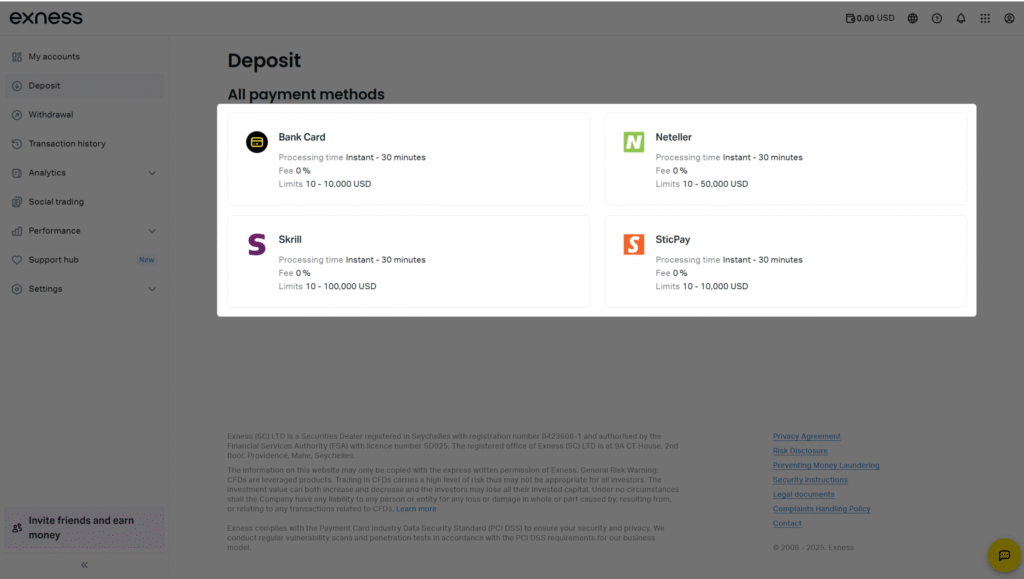Open the help center icon
Screen dimensions: 1024x579
tap(934, 17)
